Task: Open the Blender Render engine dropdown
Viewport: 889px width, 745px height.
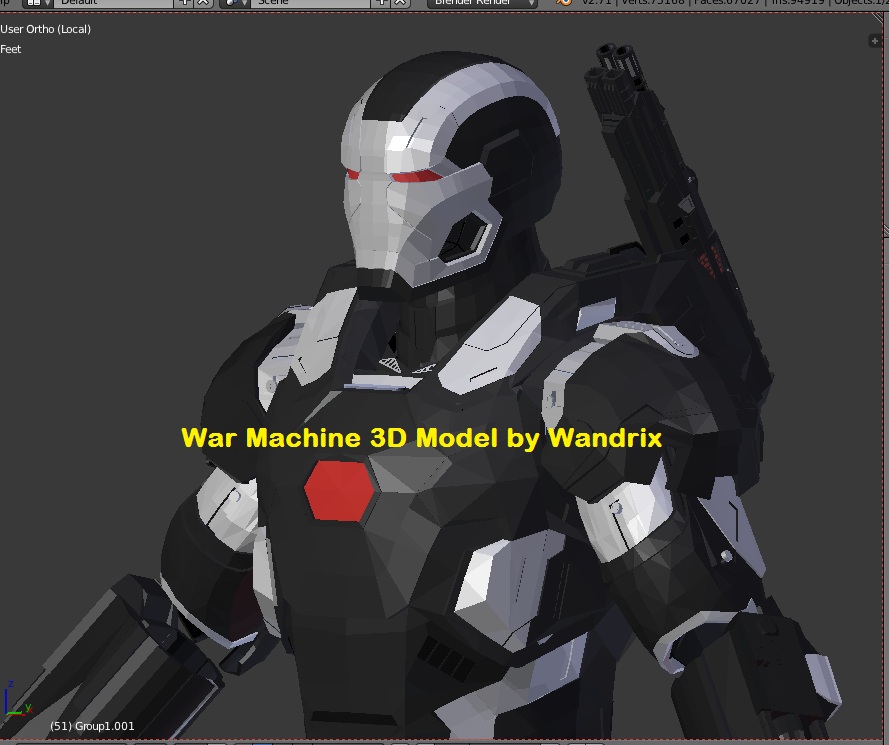Action: tap(482, 3)
